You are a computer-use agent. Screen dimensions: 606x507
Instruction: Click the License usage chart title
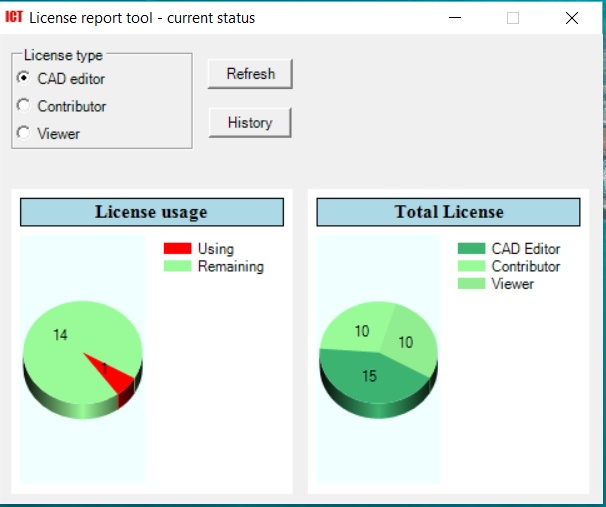point(152,212)
